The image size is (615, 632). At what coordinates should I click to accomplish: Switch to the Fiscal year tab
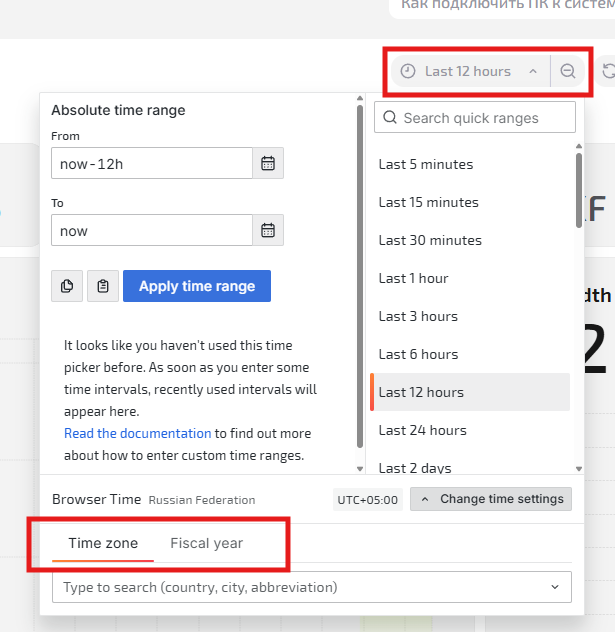click(206, 543)
